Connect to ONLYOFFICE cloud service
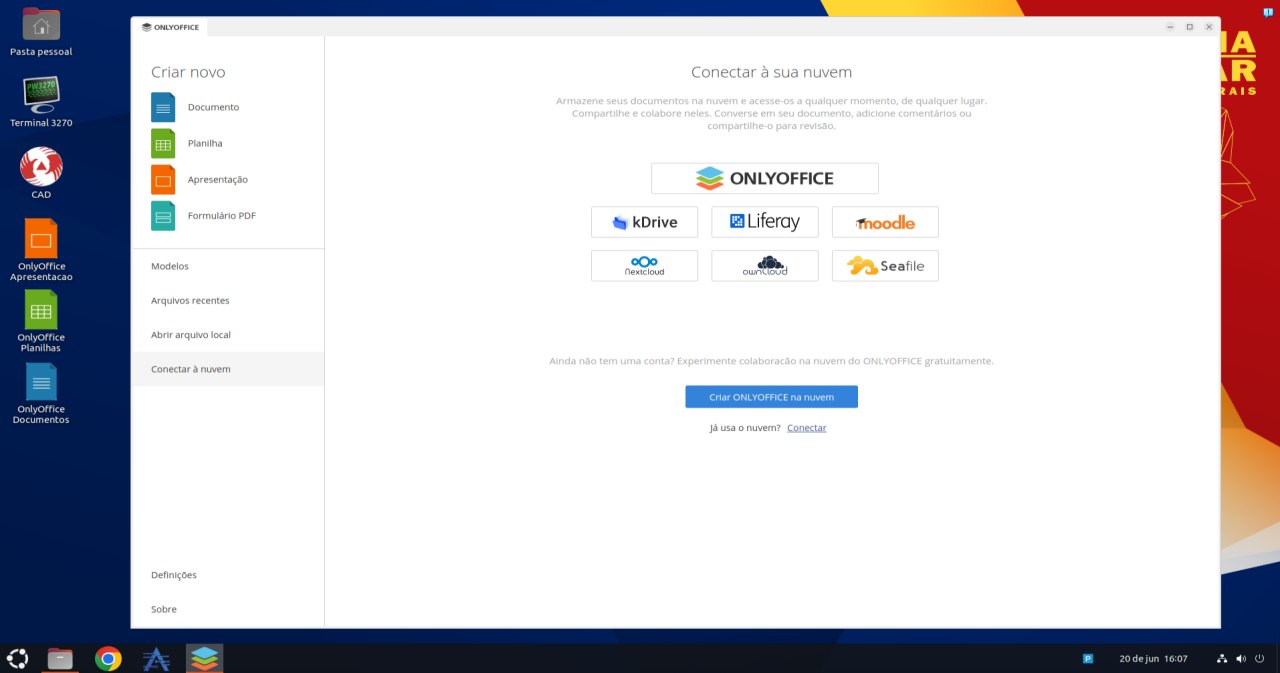The height and width of the screenshot is (673, 1280). [765, 177]
